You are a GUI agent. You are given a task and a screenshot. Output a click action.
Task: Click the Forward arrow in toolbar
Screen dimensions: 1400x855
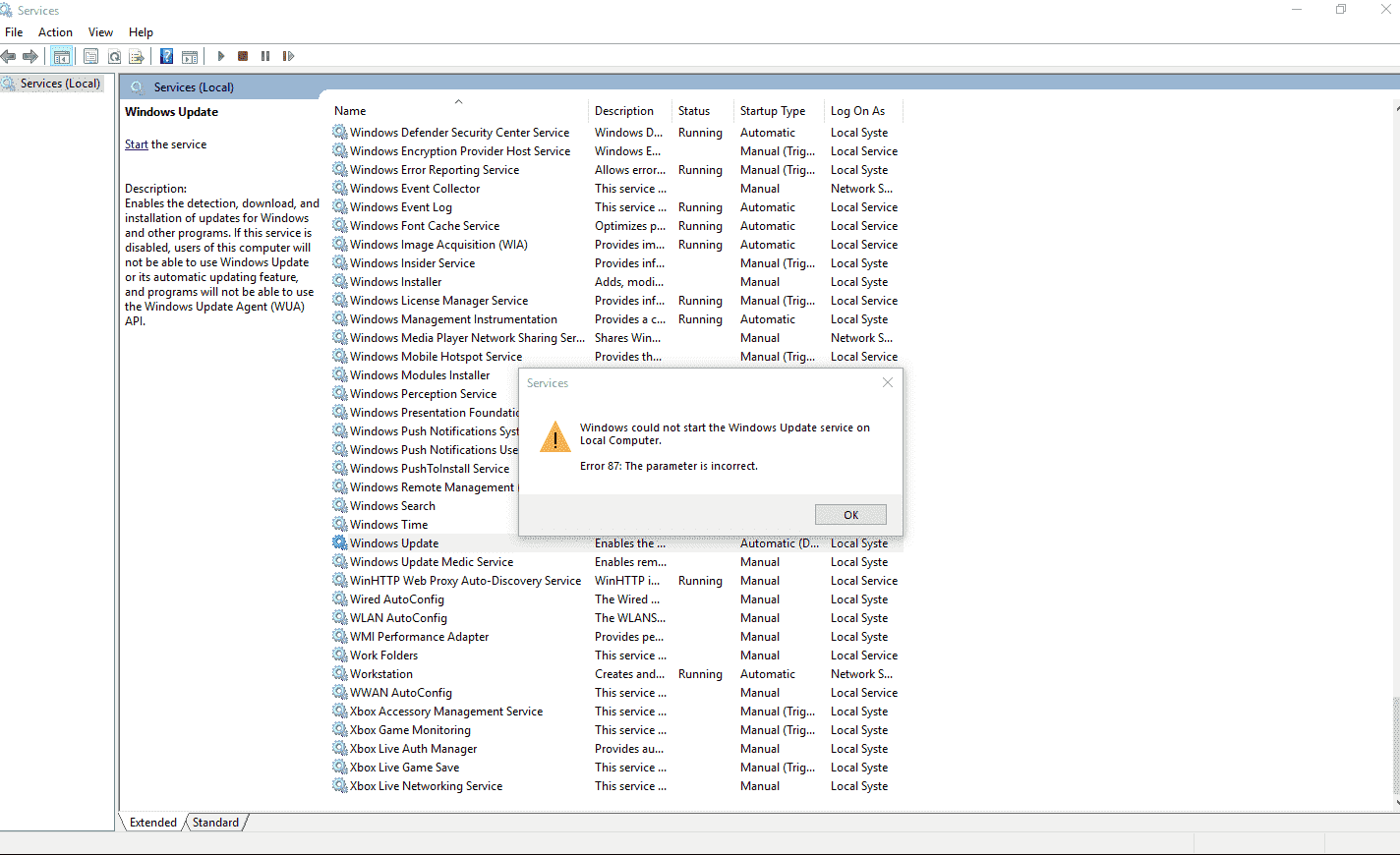pos(30,56)
